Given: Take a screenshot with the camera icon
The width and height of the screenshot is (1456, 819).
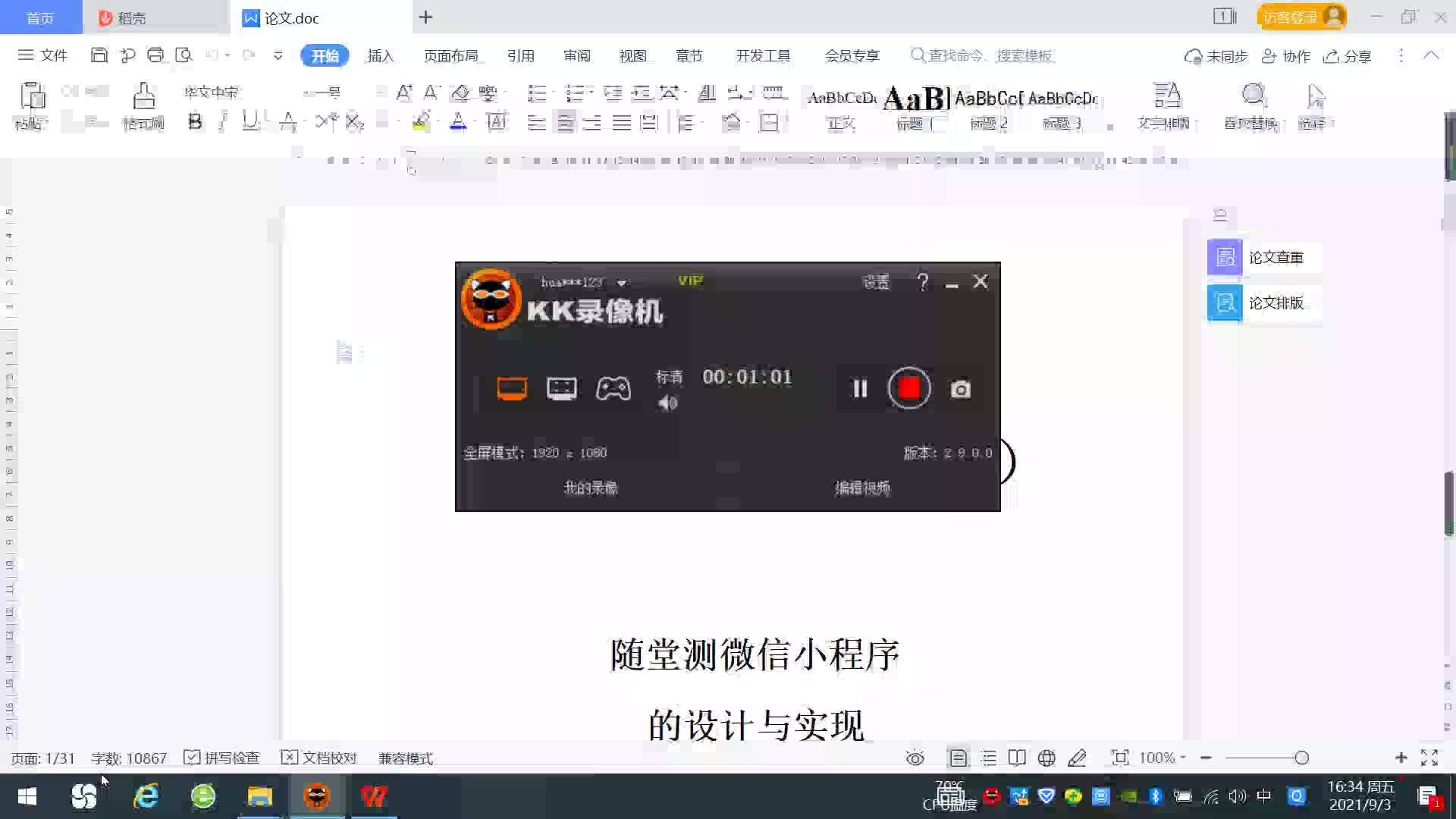Looking at the screenshot, I should (960, 390).
